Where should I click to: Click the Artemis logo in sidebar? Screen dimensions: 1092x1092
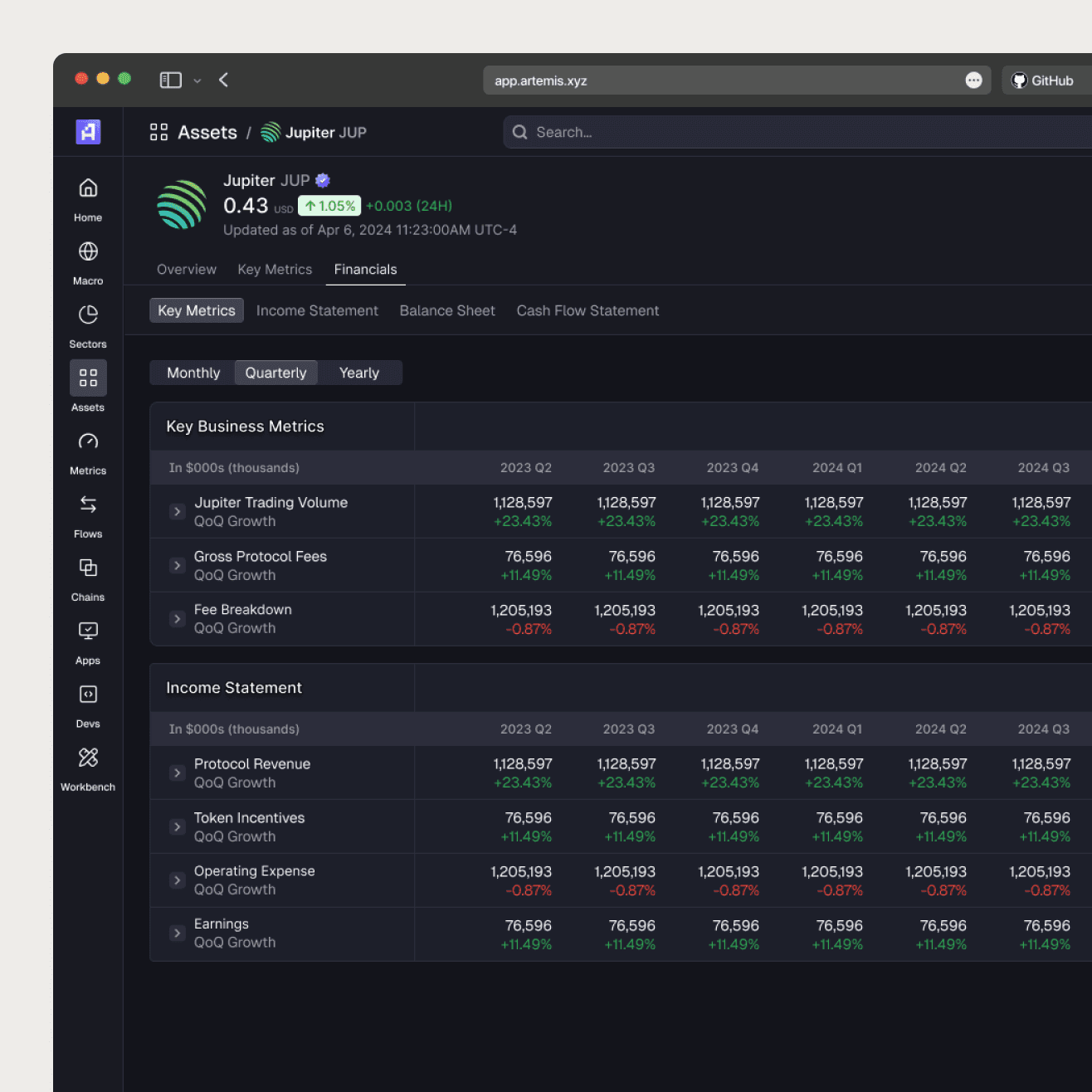[x=88, y=131]
